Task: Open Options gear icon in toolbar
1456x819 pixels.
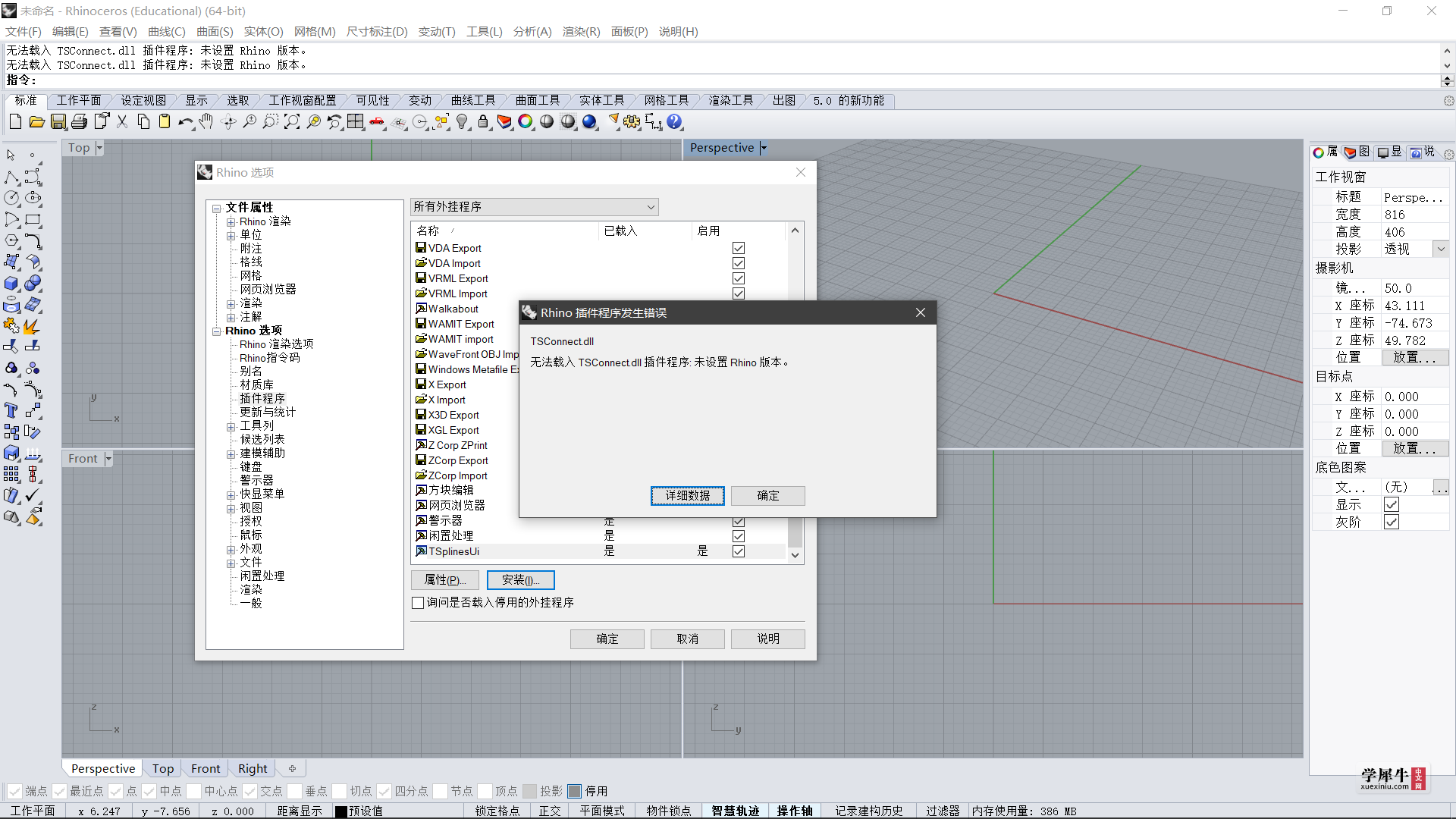Action: pos(632,121)
